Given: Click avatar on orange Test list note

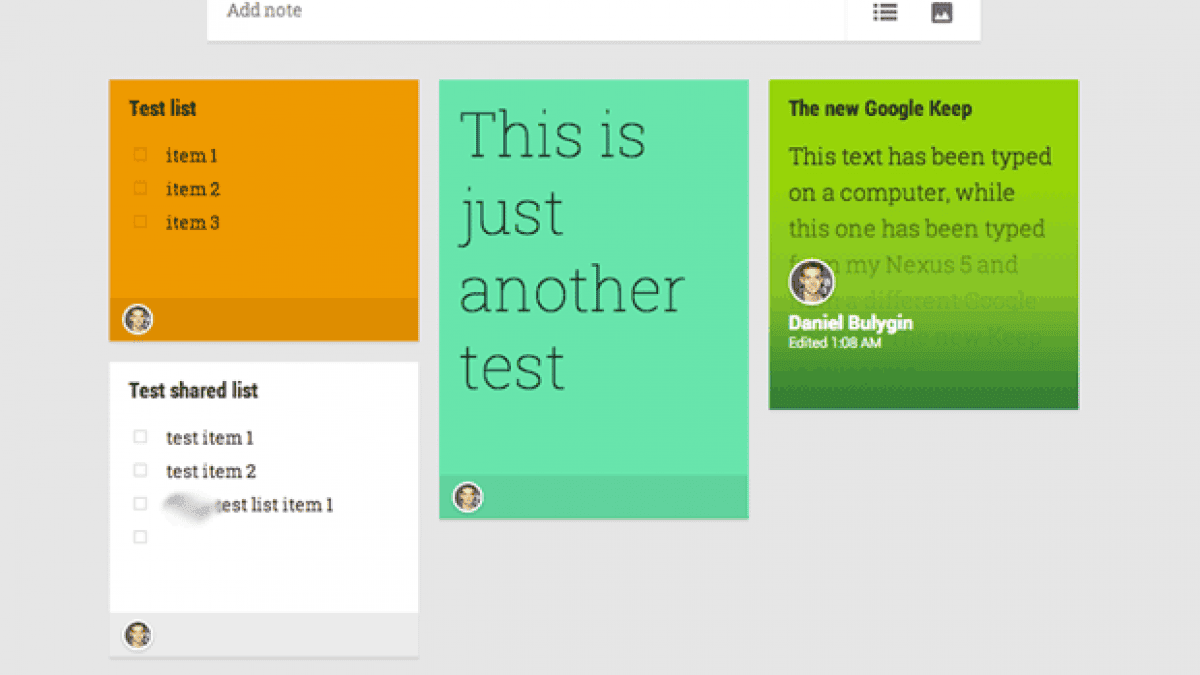Looking at the screenshot, I should click(138, 320).
